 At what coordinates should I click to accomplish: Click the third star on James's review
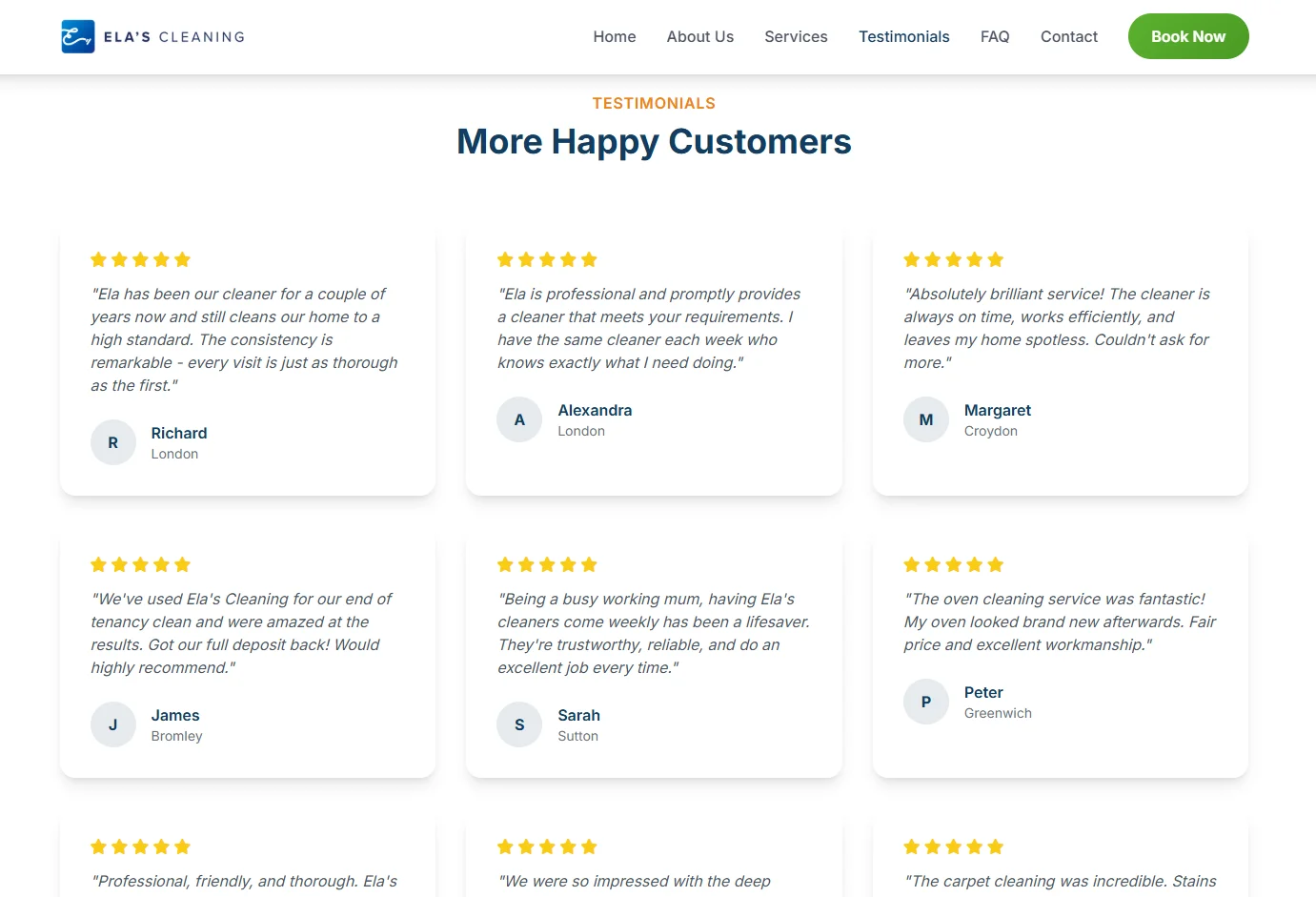[x=140, y=563]
